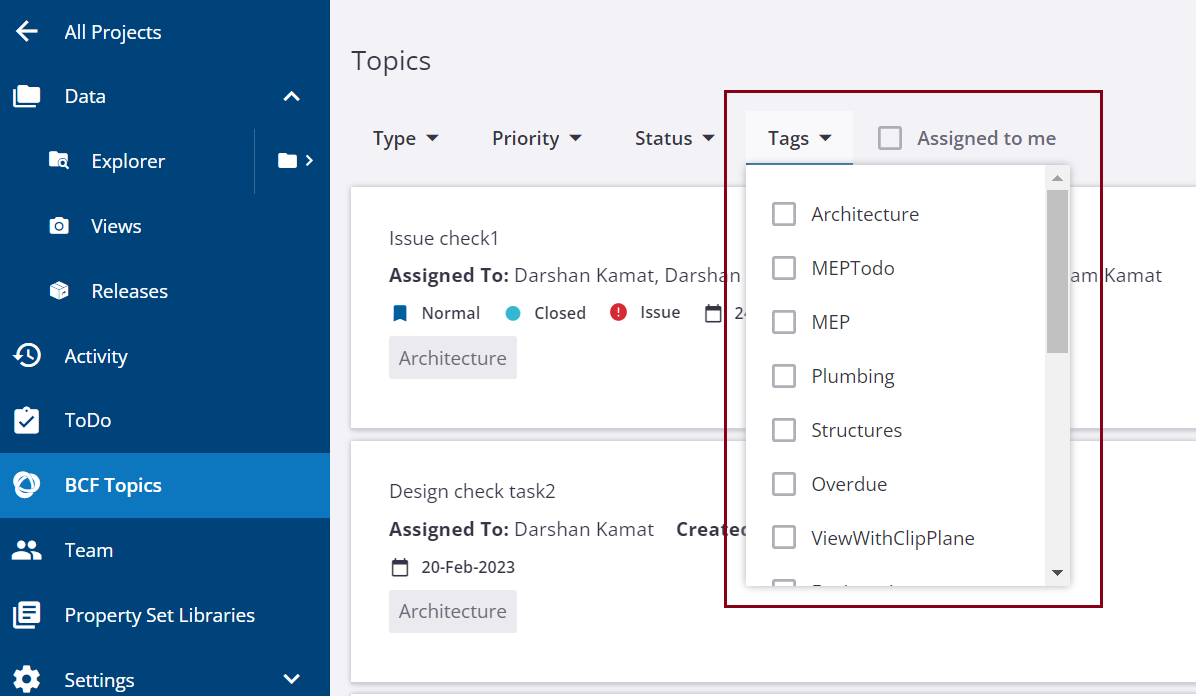Open the Issue check1 topic
The height and width of the screenshot is (696, 1196).
[444, 238]
